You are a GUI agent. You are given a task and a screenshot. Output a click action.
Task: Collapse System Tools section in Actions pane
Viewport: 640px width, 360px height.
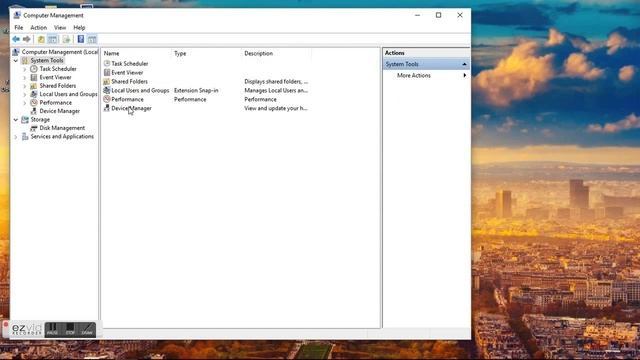click(464, 64)
